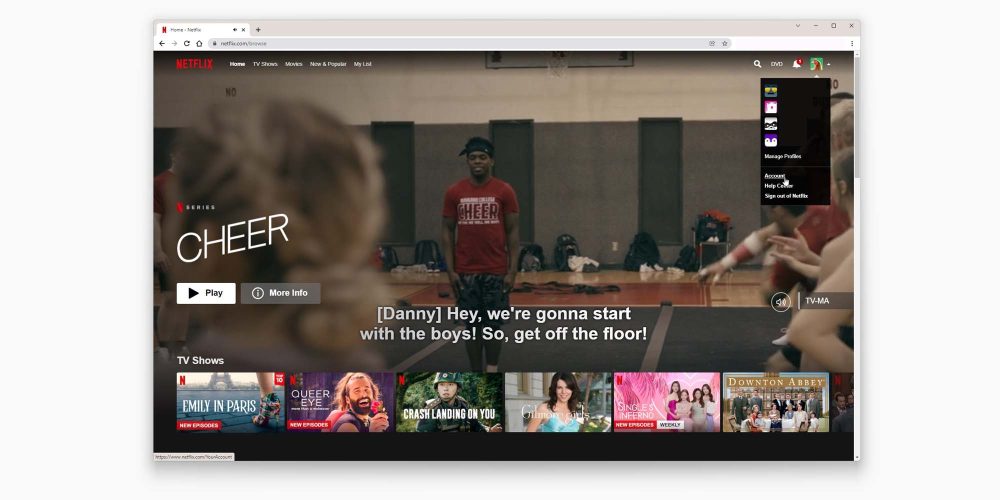Bookmark this page with the star icon
The image size is (1000, 500).
coord(725,43)
